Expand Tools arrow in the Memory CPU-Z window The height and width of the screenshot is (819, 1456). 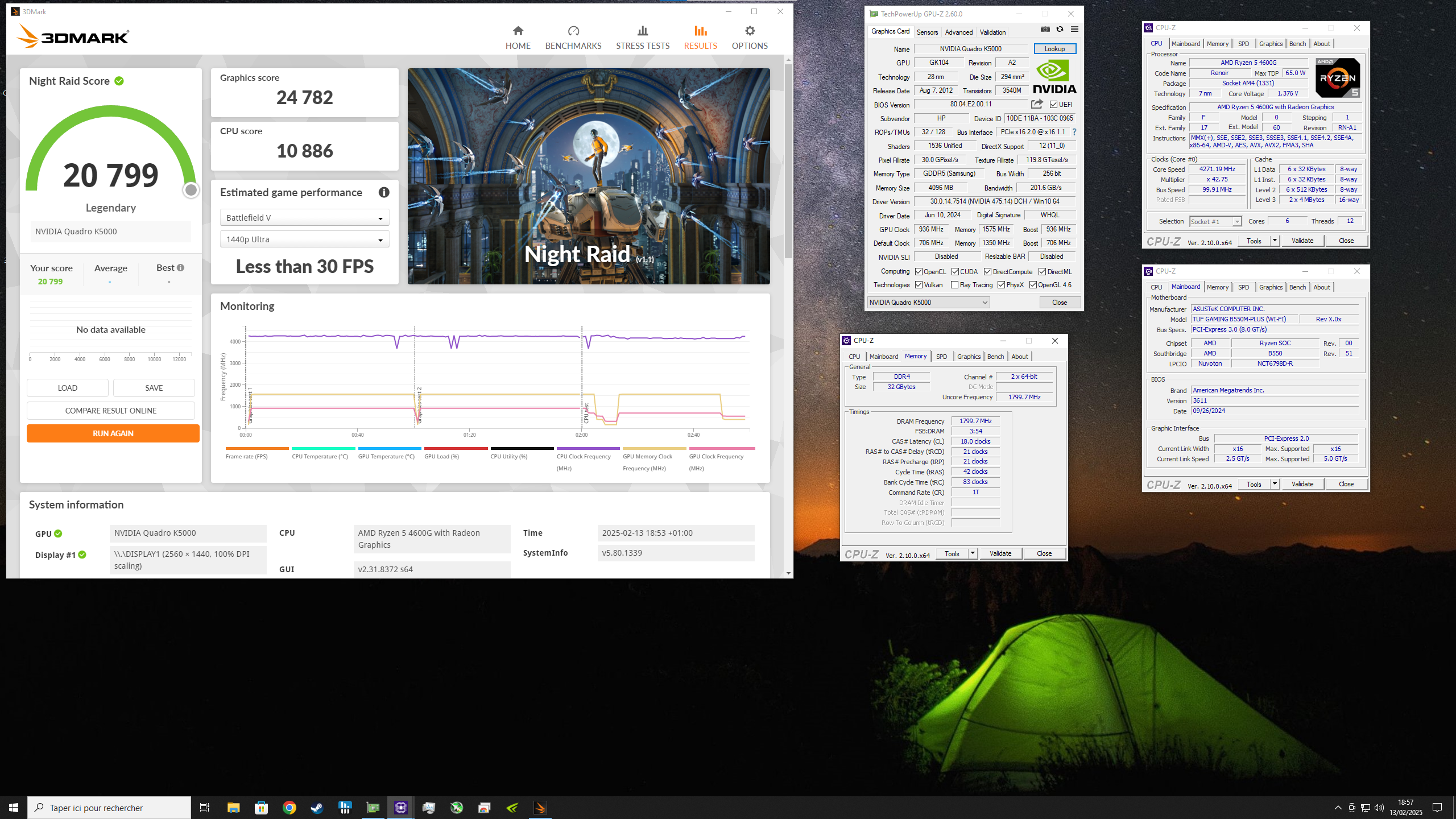click(x=973, y=553)
